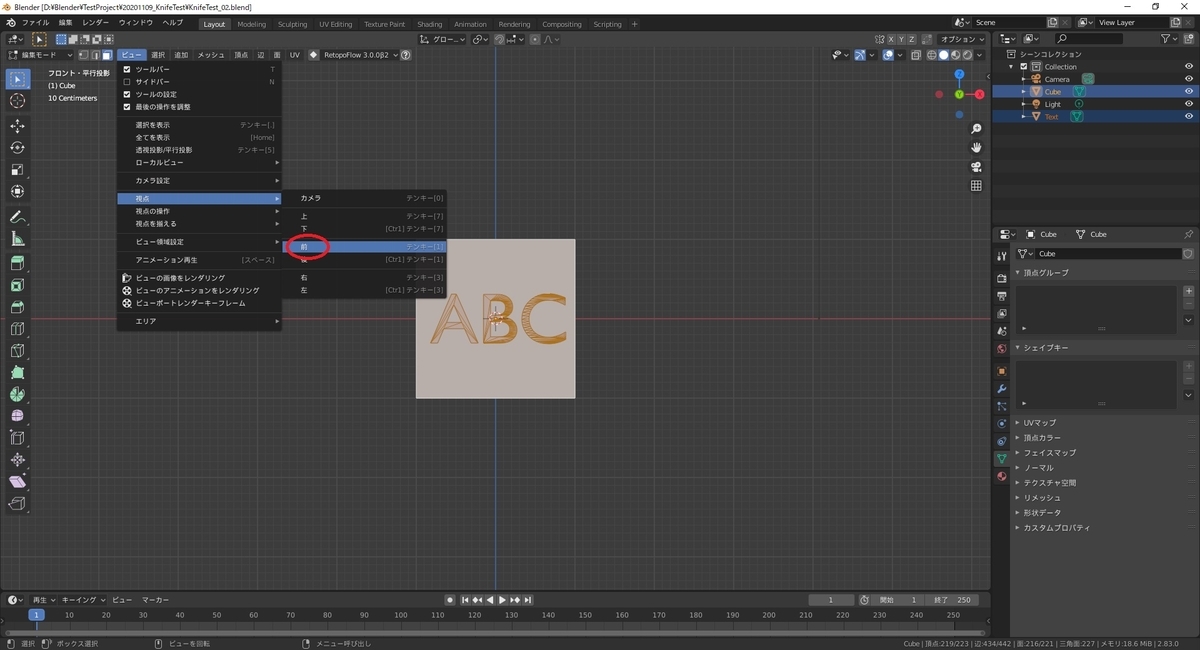The image size is (1200, 650).
Task: Hide the Text object in outliner
Action: [x=1189, y=116]
